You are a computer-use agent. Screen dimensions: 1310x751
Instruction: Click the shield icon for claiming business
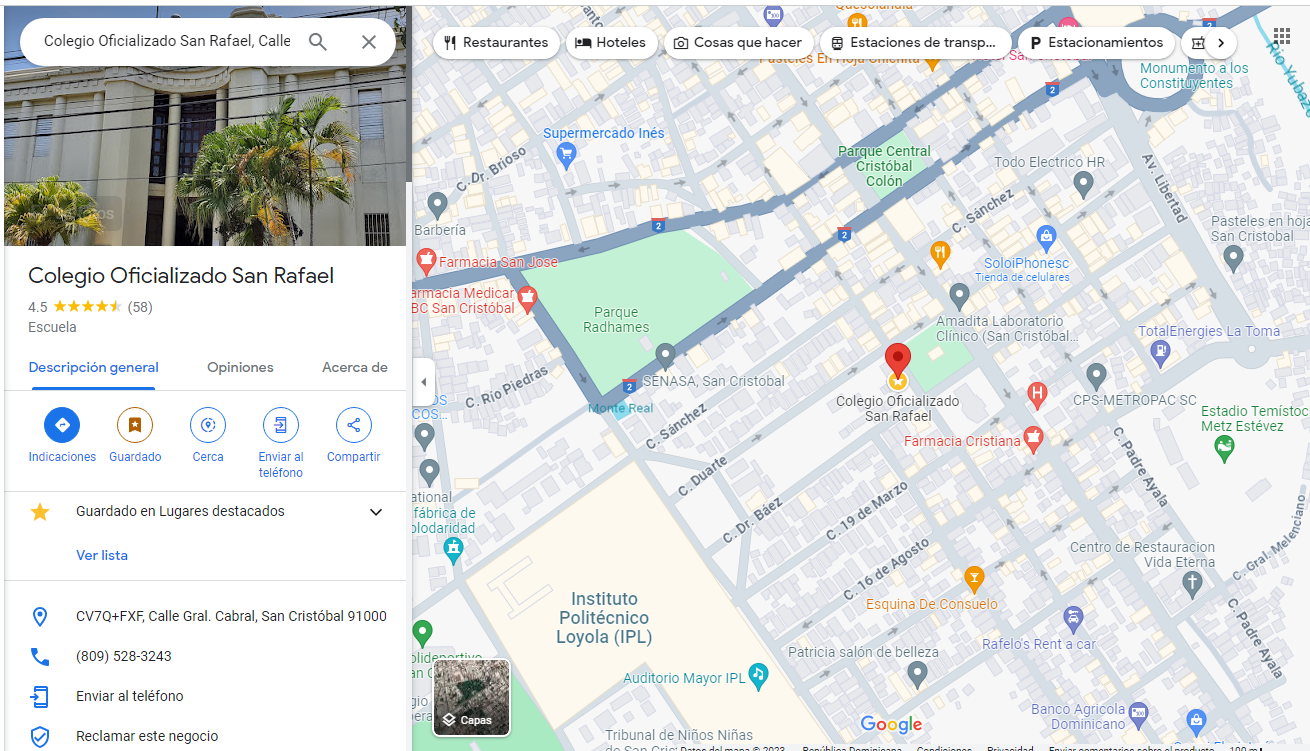pyautogui.click(x=40, y=737)
